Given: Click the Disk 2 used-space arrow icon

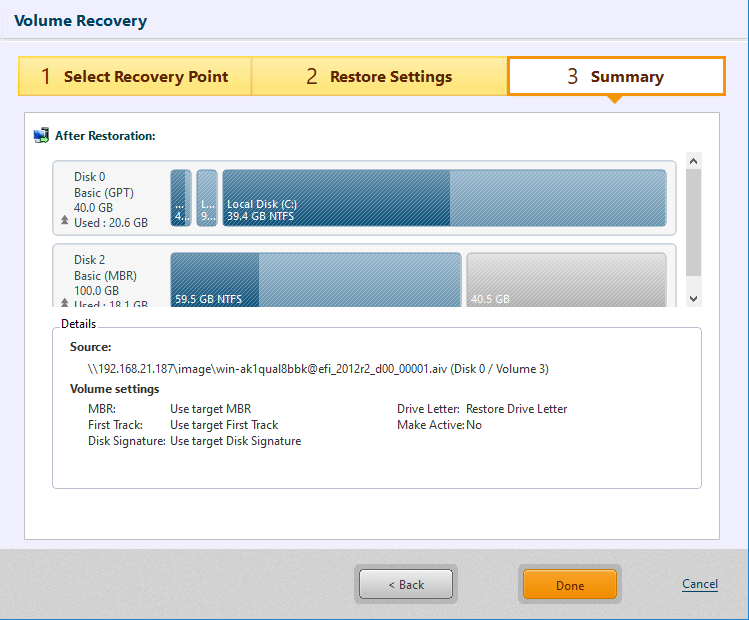Looking at the screenshot, I should 65,304.
